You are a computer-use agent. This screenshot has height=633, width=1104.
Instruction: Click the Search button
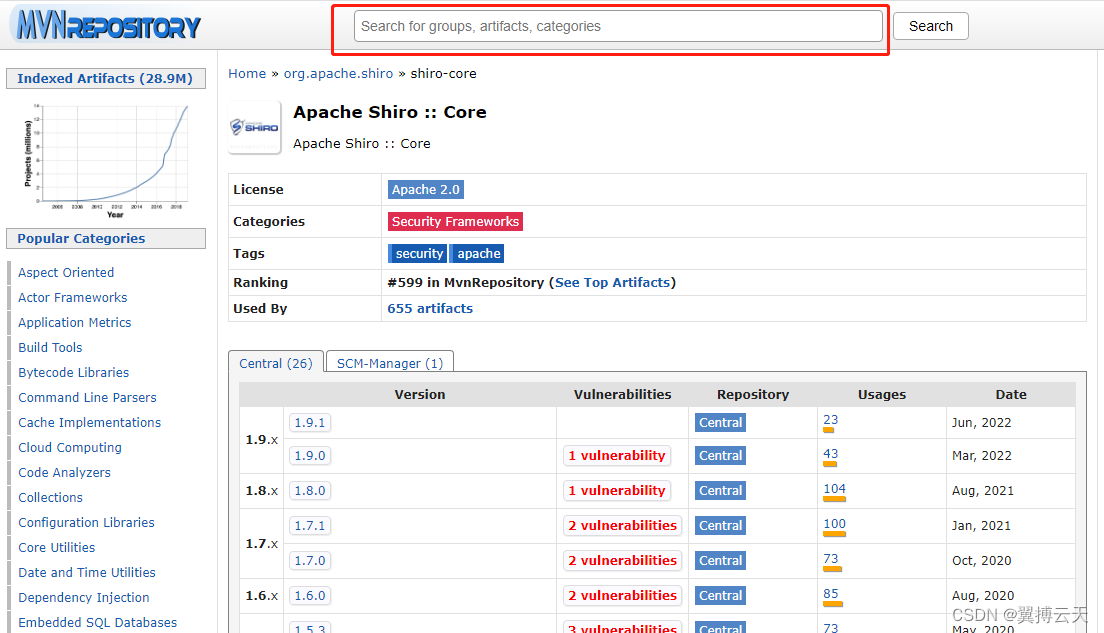[x=931, y=26]
